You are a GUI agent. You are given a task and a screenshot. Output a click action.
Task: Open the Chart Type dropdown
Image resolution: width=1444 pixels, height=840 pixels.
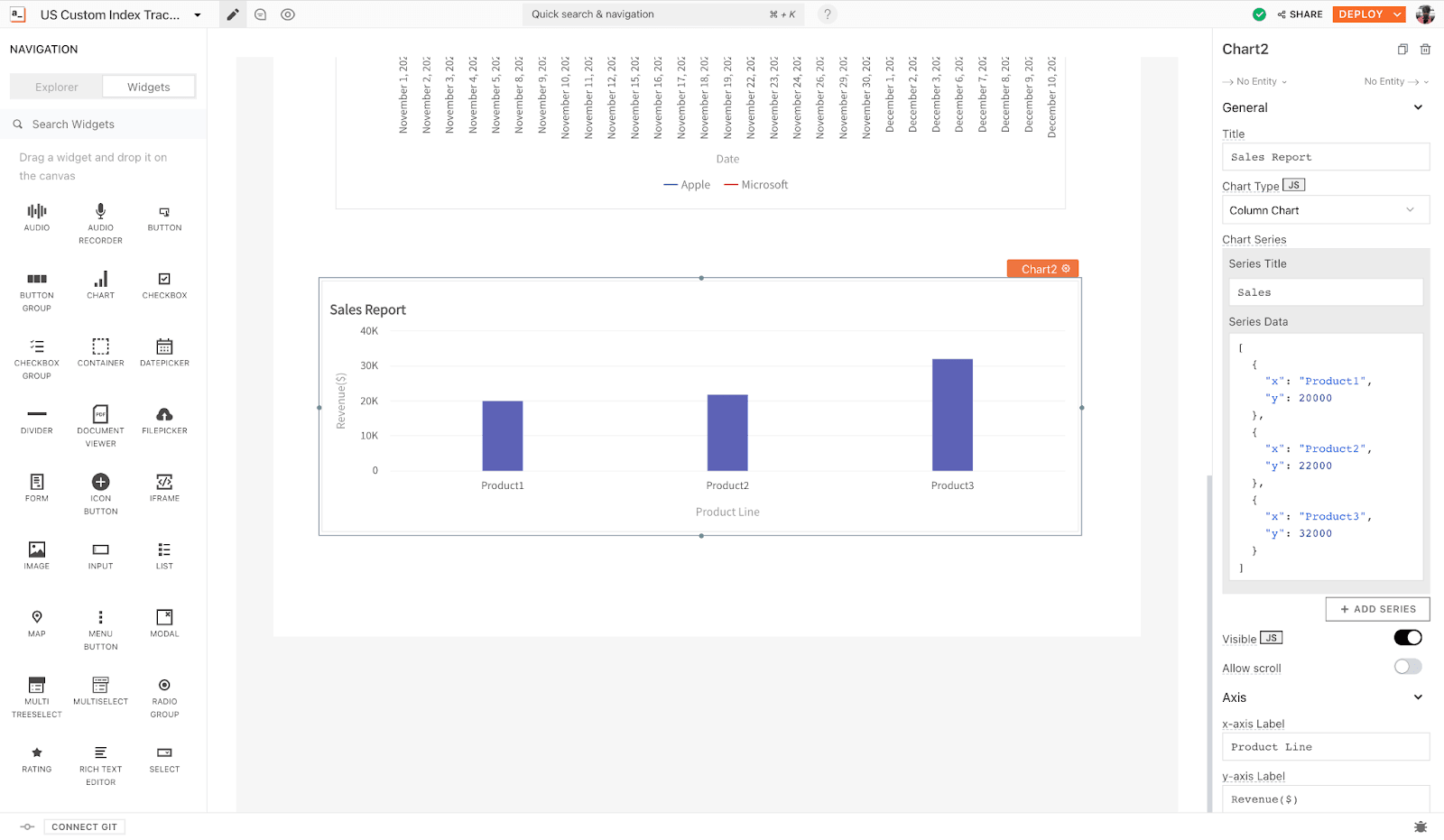[x=1325, y=210]
